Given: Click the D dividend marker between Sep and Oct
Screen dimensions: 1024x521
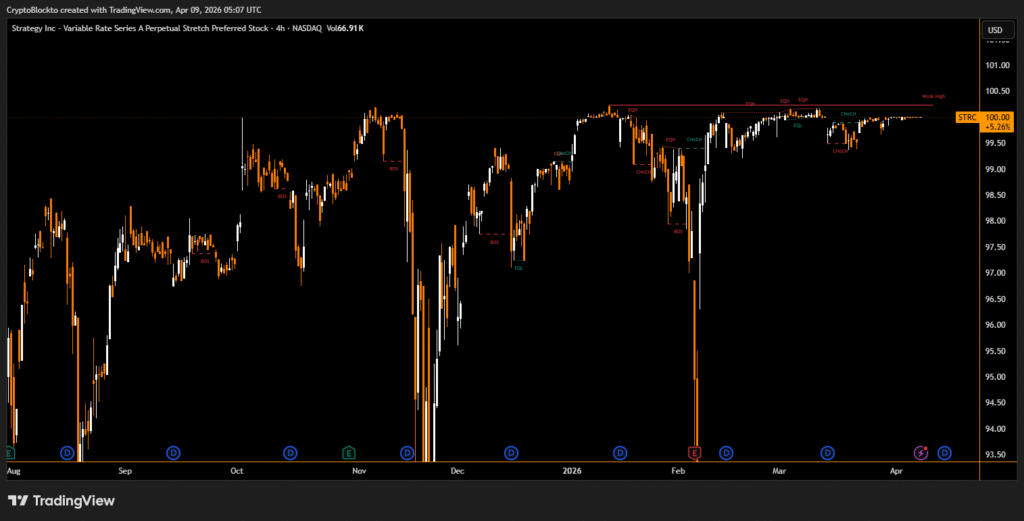Looking at the screenshot, I should [173, 453].
